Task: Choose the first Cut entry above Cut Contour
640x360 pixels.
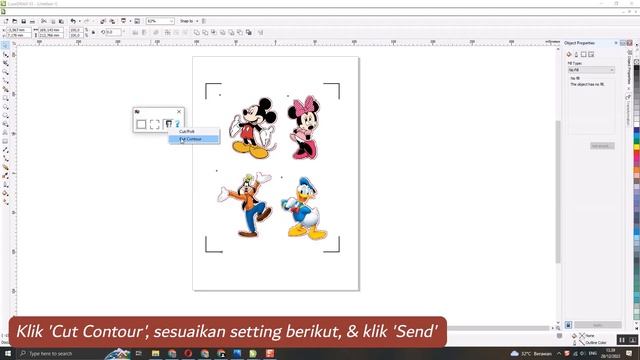Action: (194, 131)
